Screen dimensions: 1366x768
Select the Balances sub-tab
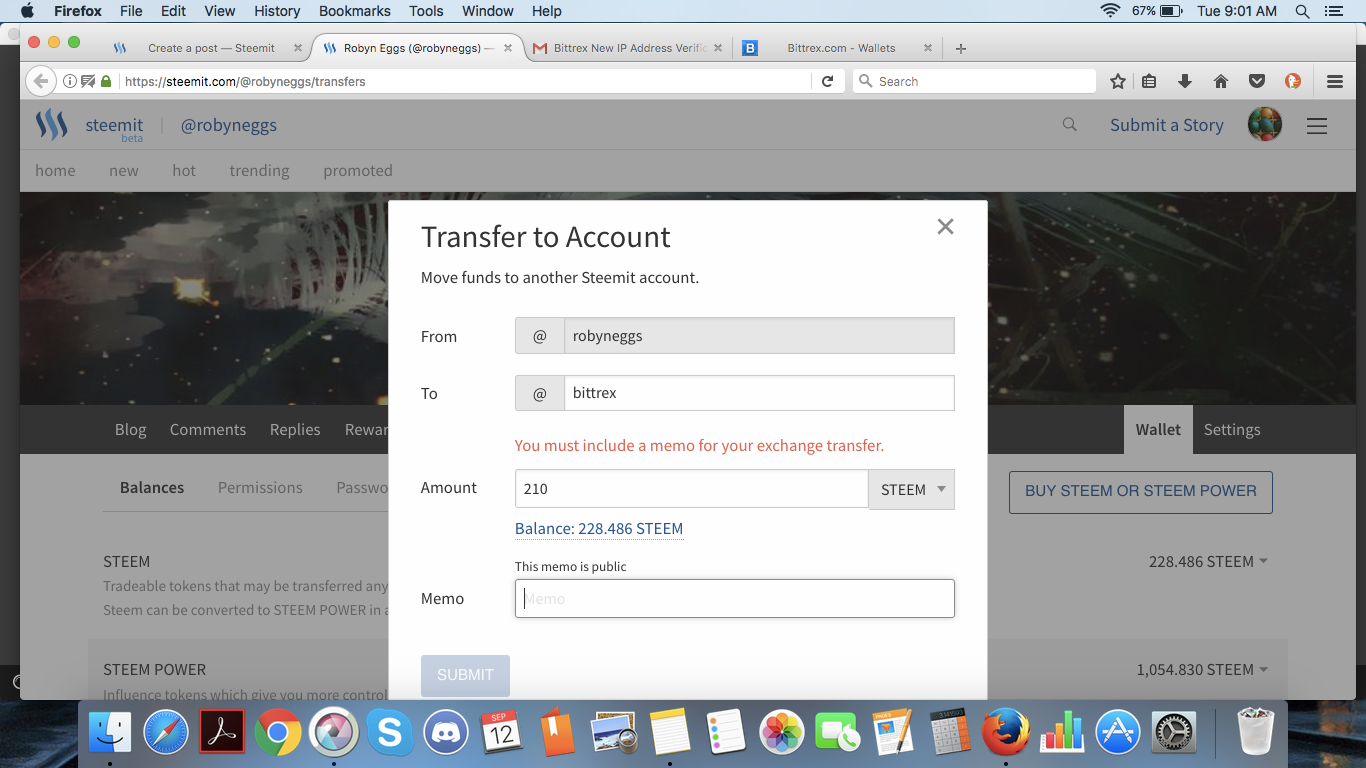click(152, 487)
